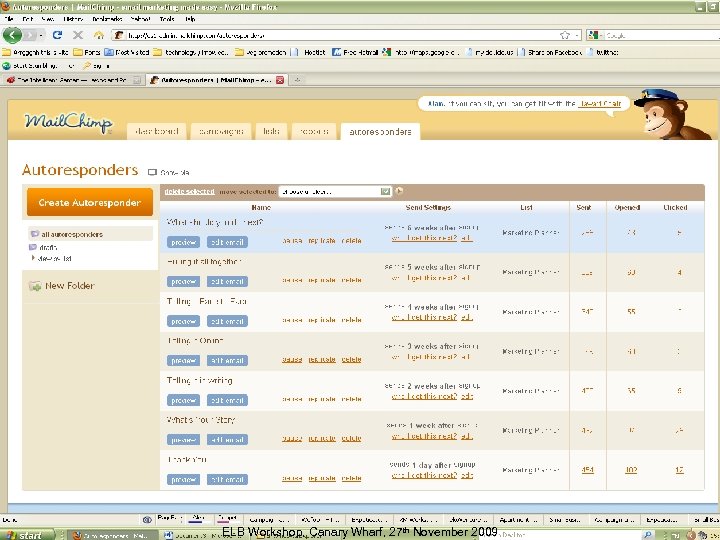This screenshot has width=720, height=540.
Task: Select all autoresponders in sidebar
Action: click(72, 235)
